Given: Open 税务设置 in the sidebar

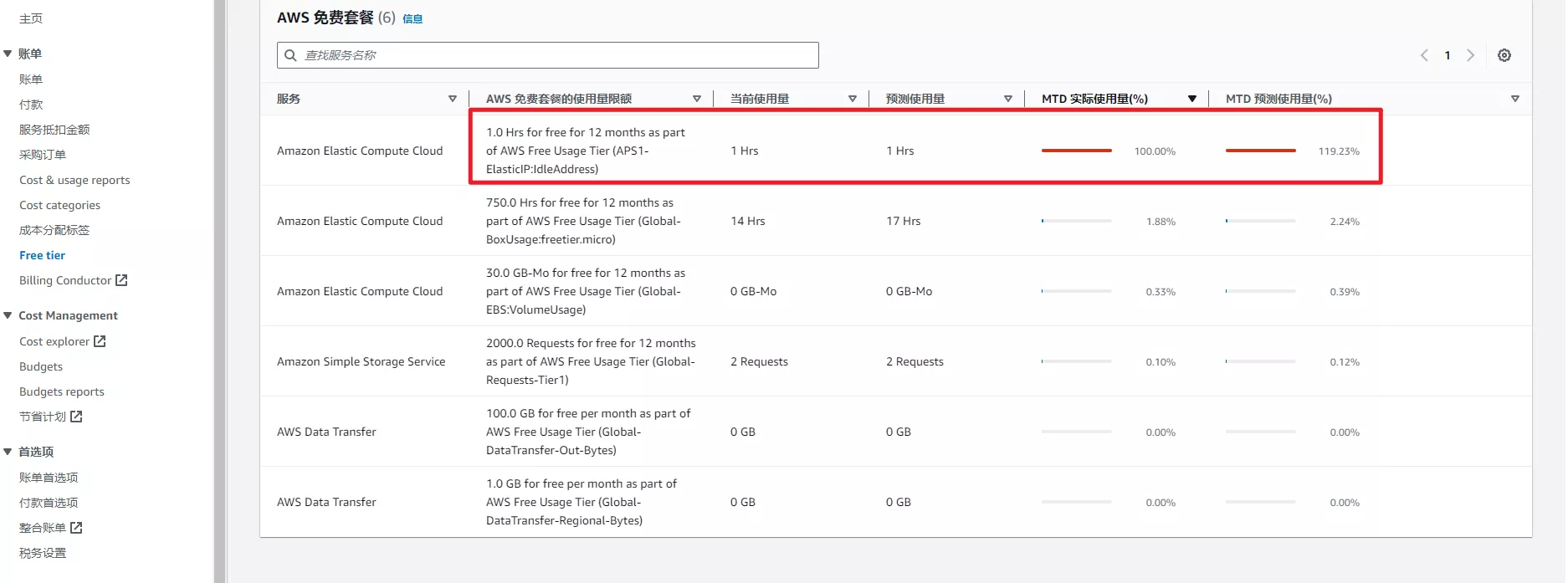Looking at the screenshot, I should pyautogui.click(x=43, y=553).
